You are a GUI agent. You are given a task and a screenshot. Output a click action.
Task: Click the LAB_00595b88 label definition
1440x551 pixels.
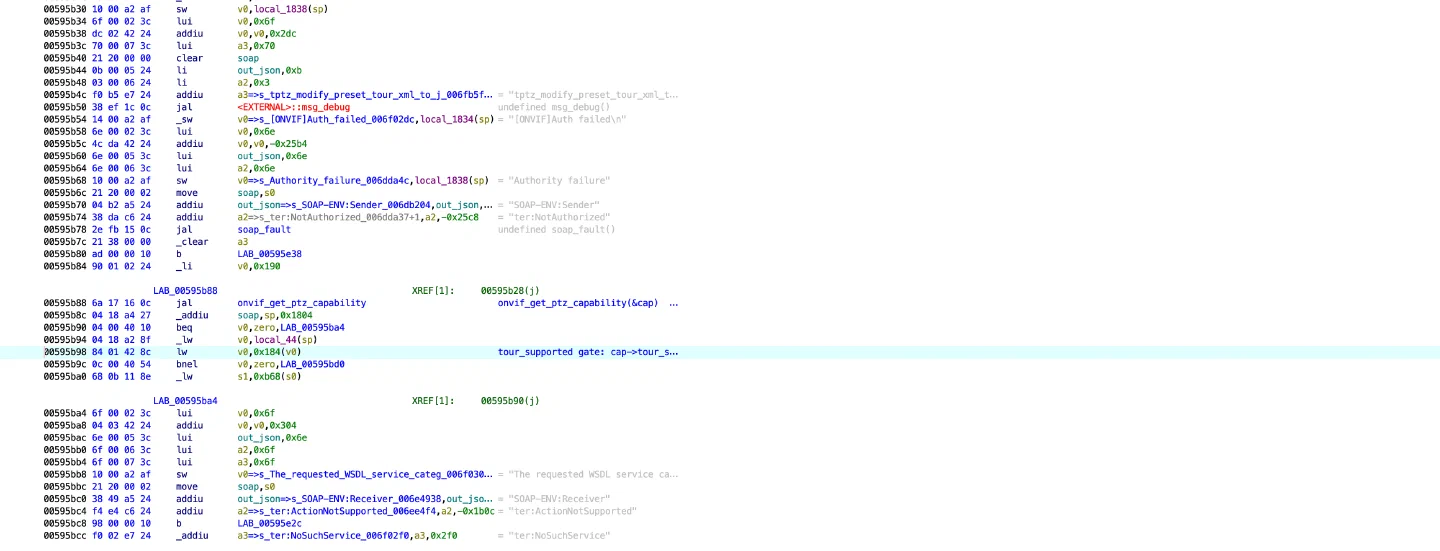pyautogui.click(x=186, y=290)
